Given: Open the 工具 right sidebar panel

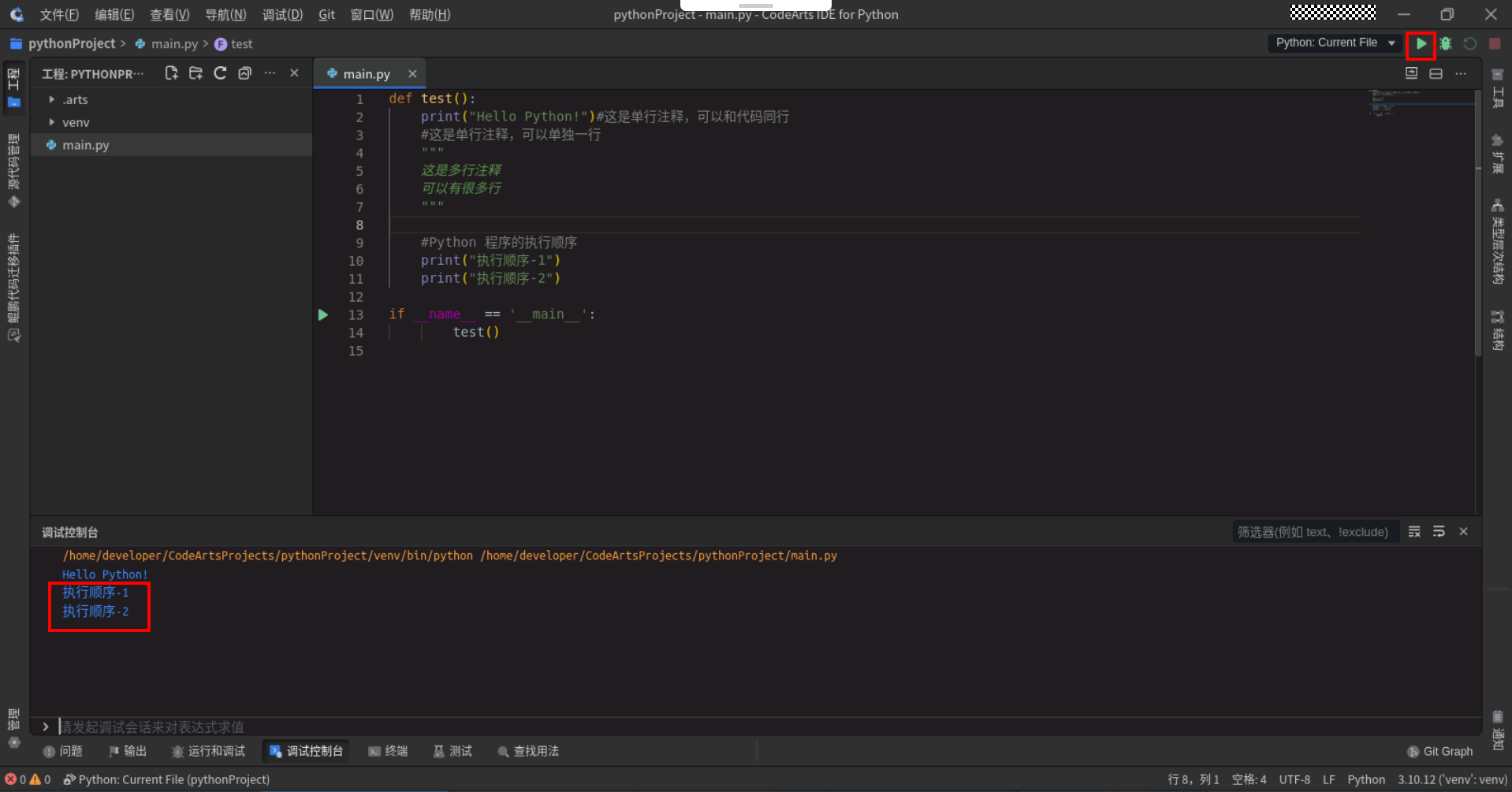Looking at the screenshot, I should (1498, 88).
